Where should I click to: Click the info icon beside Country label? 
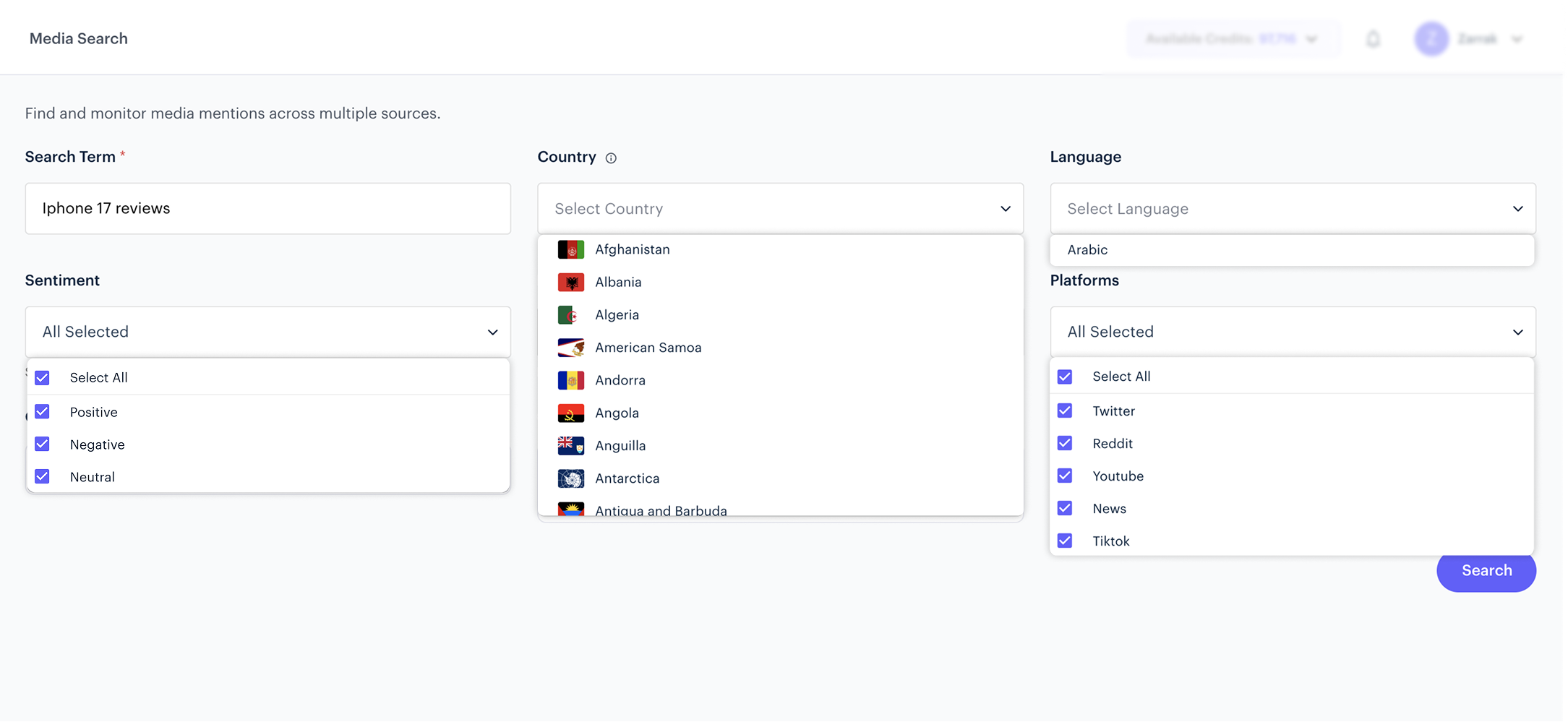611,158
